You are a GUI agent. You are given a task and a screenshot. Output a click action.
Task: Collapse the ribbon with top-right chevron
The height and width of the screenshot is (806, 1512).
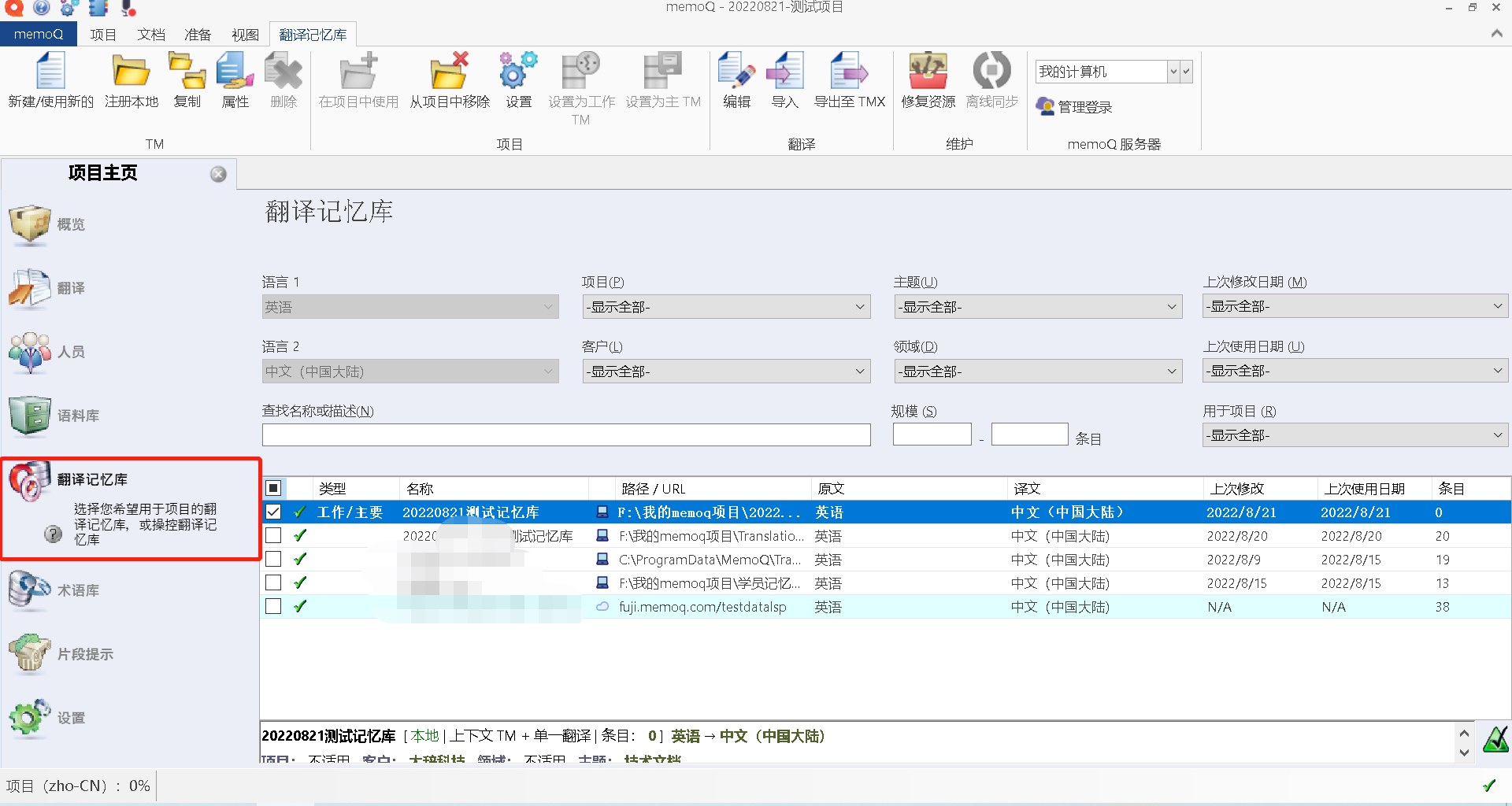pos(1496,33)
